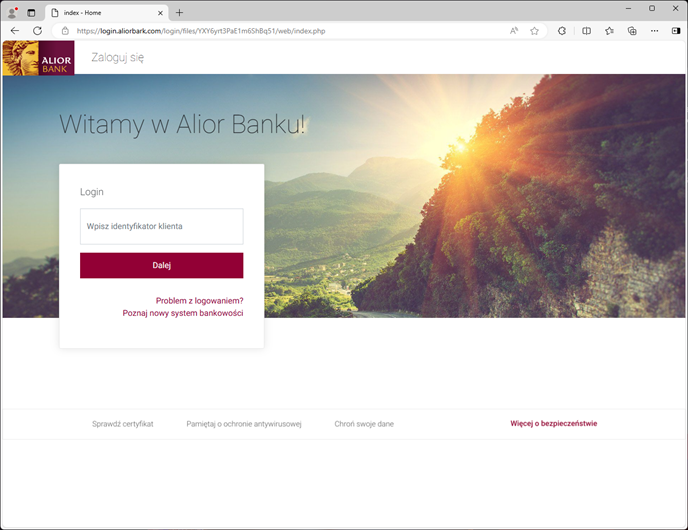Open the read aloud icon

[x=514, y=31]
